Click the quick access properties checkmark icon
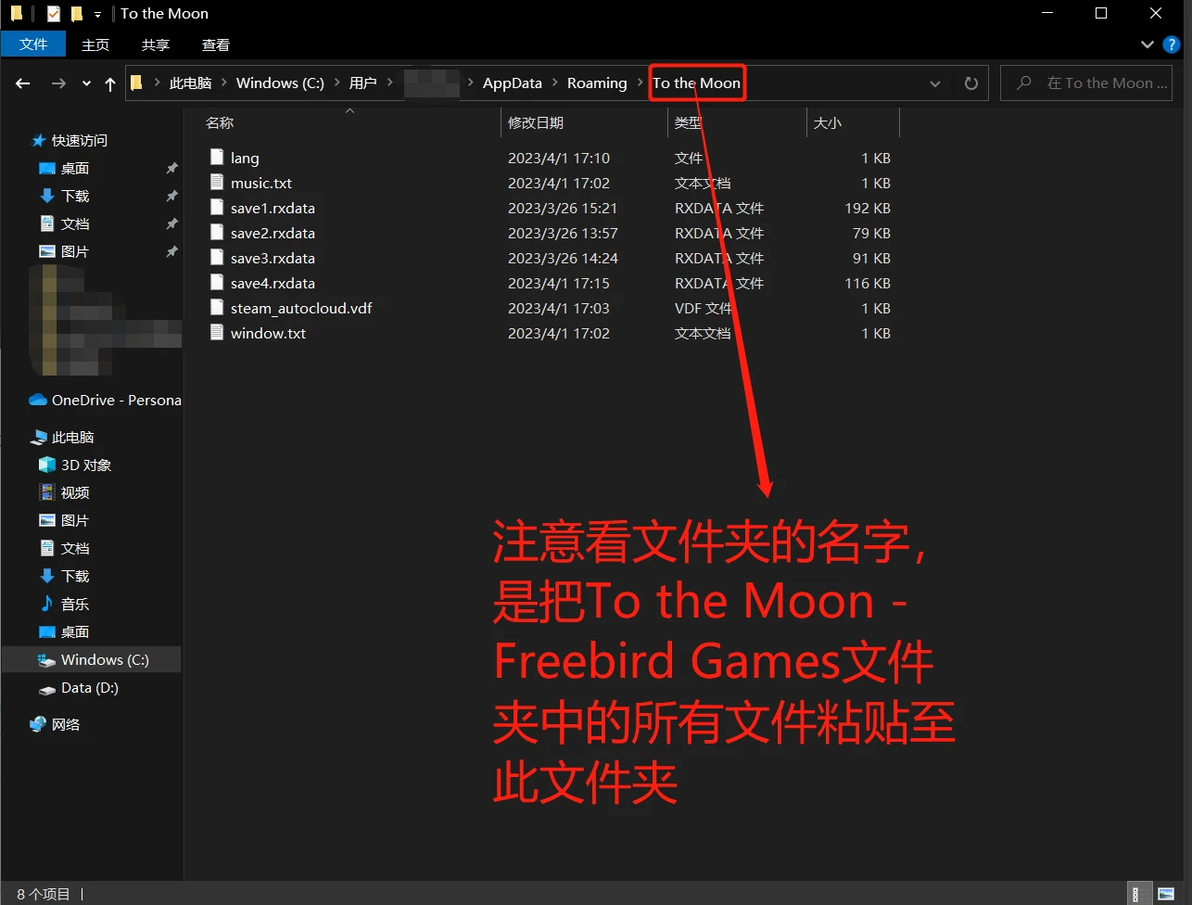This screenshot has height=905, width=1192. click(x=53, y=14)
